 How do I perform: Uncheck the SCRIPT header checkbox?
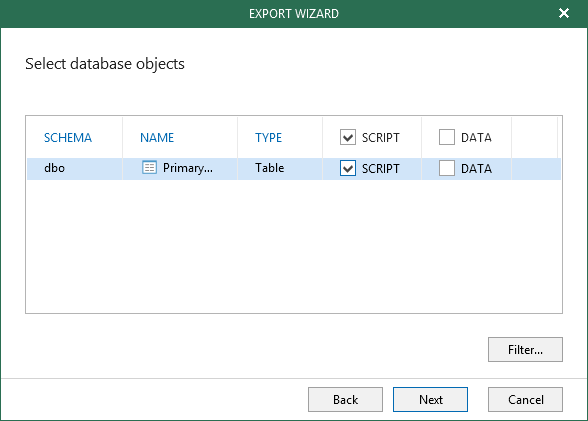click(x=348, y=137)
